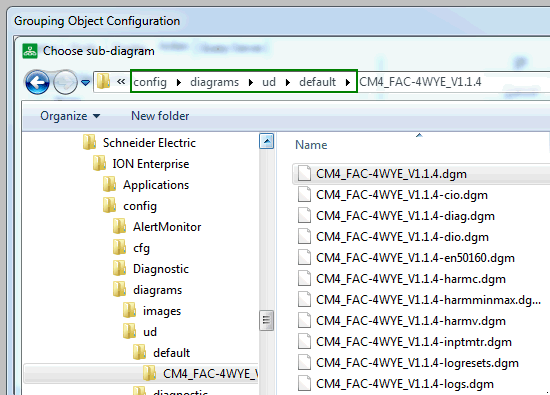Click the tree pane scrollbar thumb
550x395 pixels.
267,320
